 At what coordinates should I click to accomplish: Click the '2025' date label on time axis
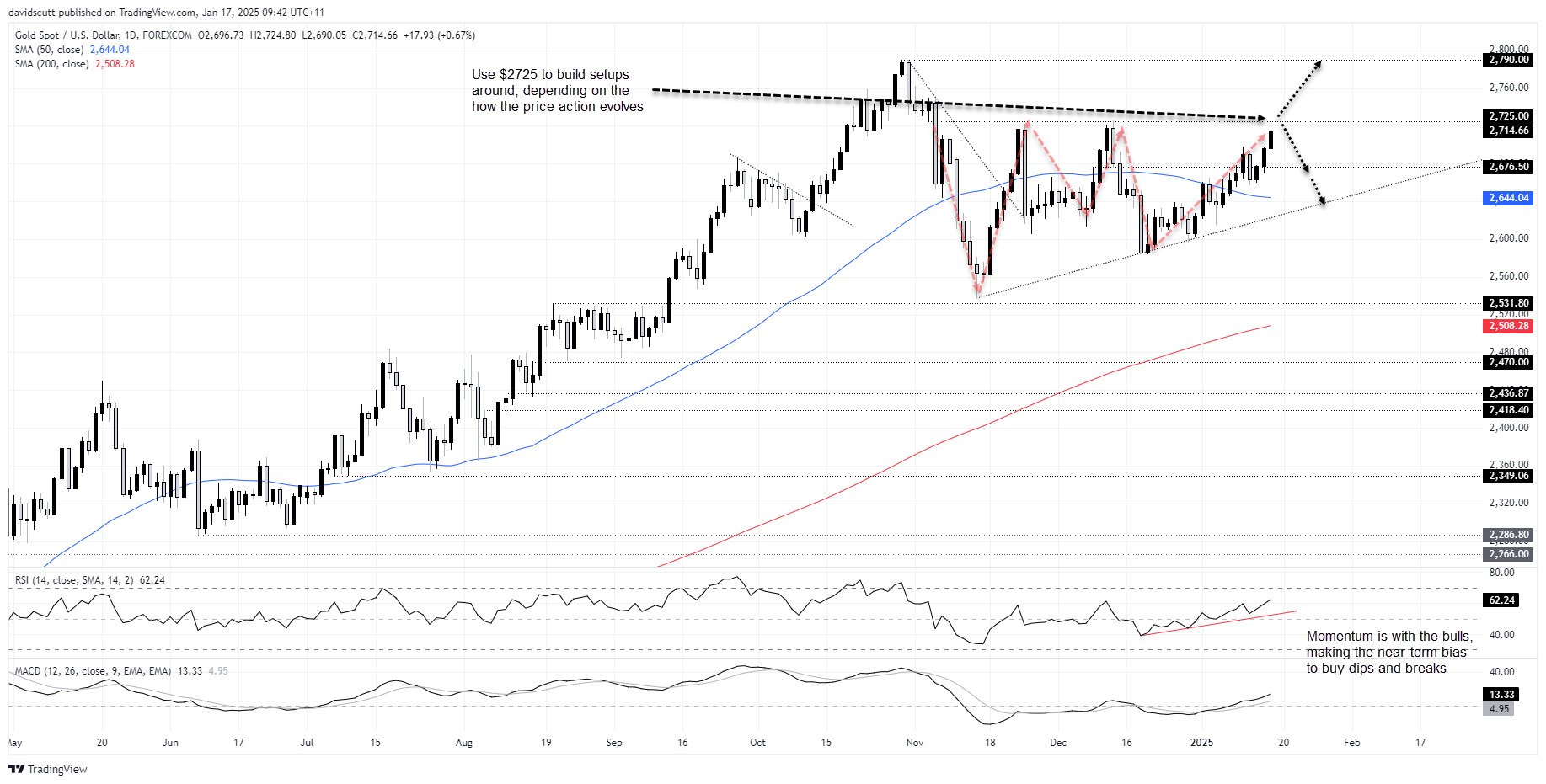(1201, 743)
